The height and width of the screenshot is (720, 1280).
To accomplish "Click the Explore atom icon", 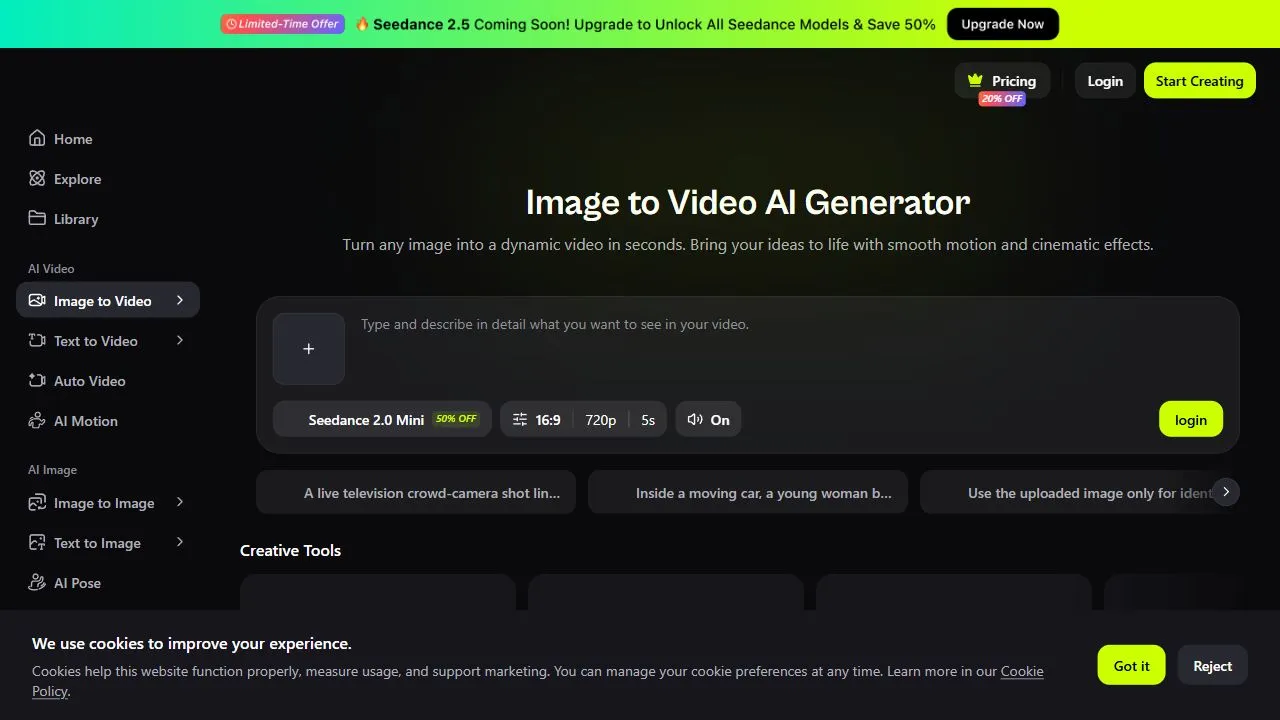I will click(37, 179).
